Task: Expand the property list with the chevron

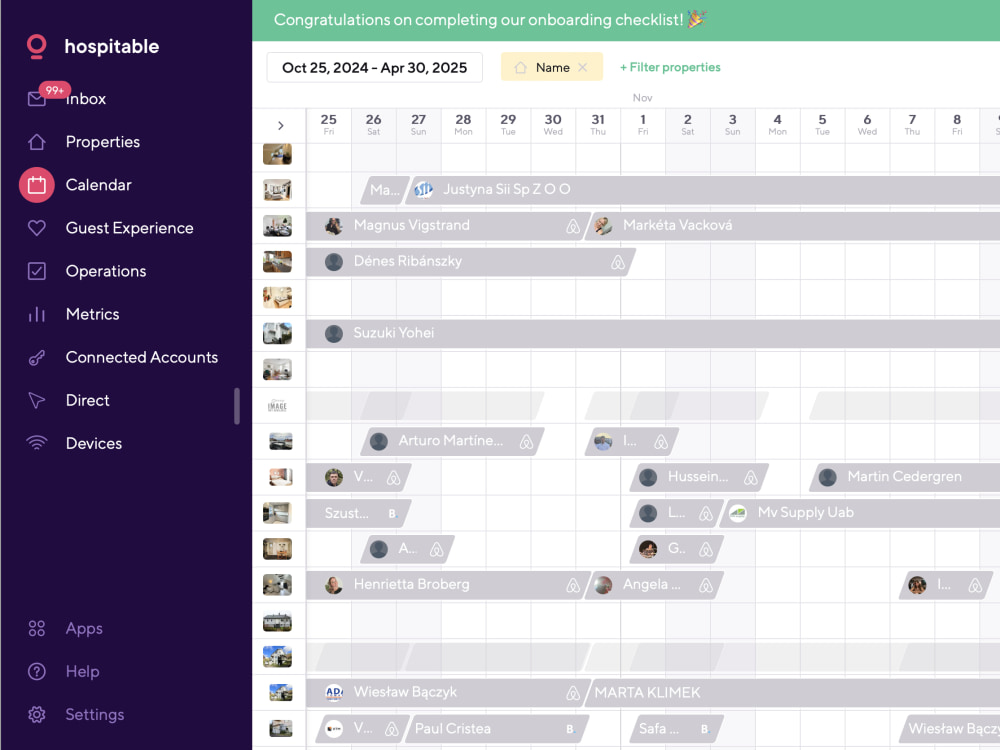Action: click(281, 126)
